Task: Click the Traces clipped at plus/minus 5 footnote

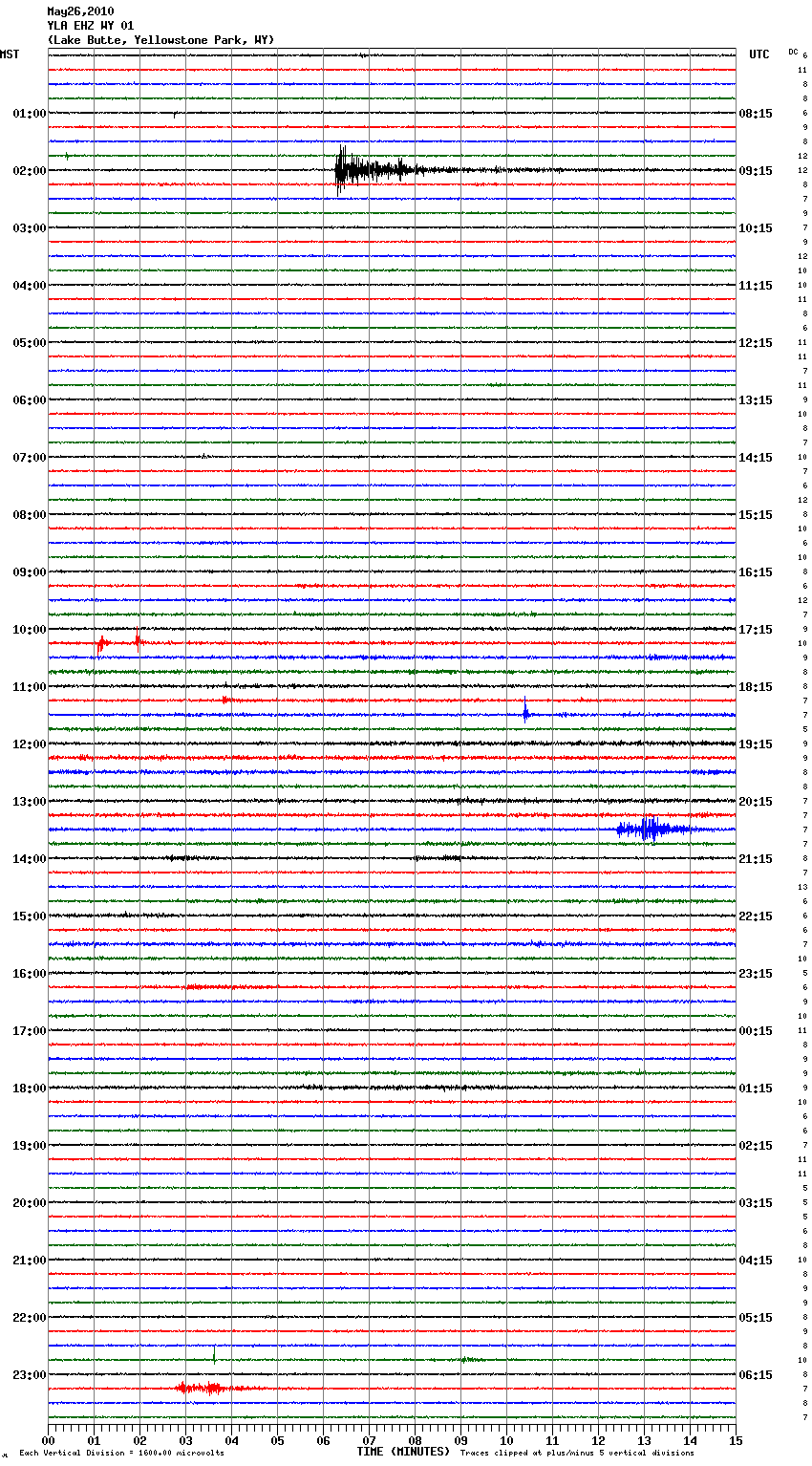Action: [577, 1453]
